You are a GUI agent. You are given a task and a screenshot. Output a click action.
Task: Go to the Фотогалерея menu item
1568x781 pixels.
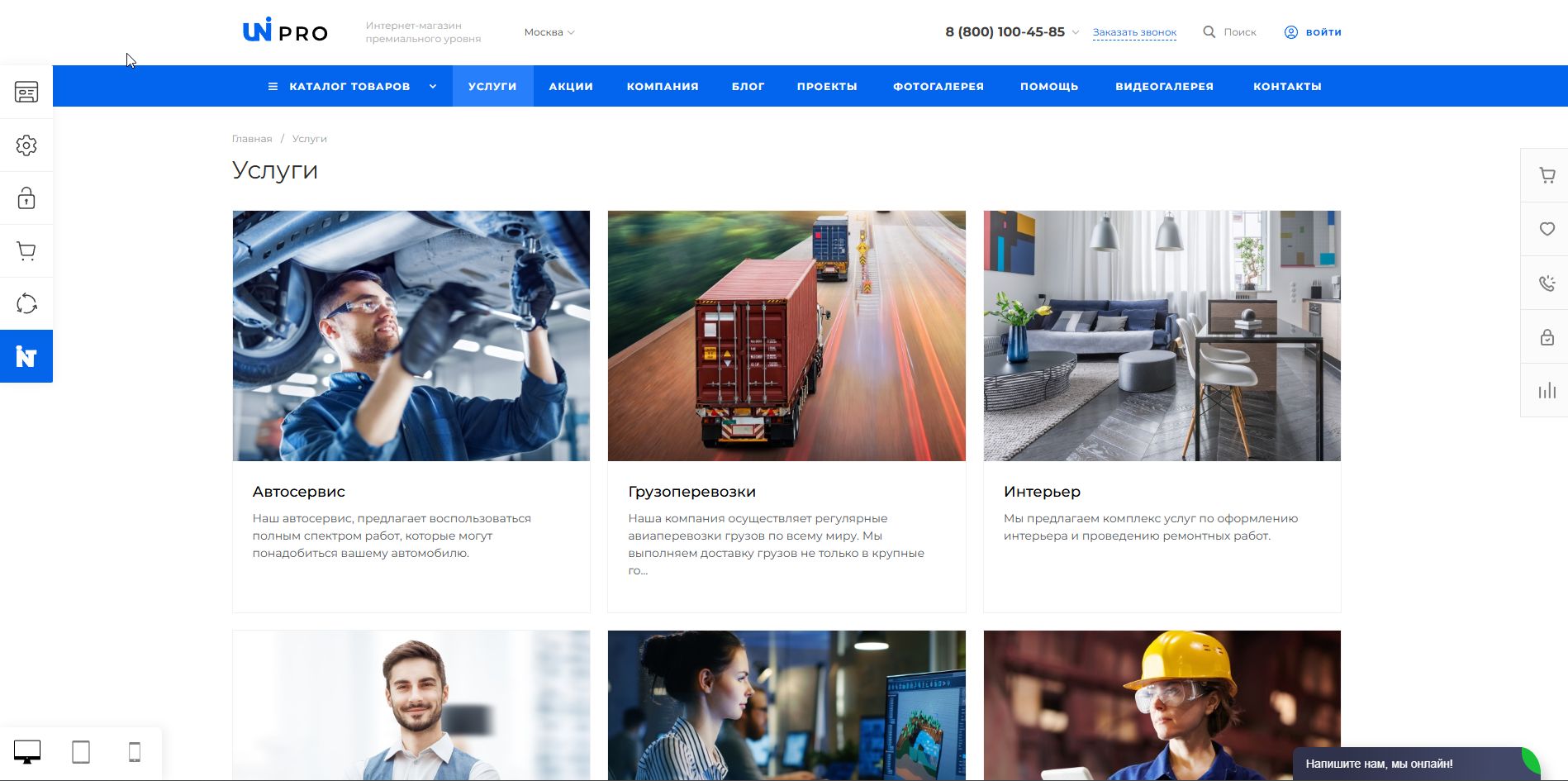coord(938,87)
